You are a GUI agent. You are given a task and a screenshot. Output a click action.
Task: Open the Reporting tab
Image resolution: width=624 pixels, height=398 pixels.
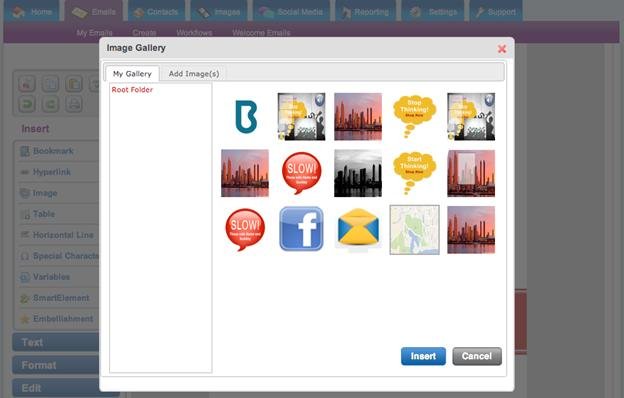(x=366, y=12)
